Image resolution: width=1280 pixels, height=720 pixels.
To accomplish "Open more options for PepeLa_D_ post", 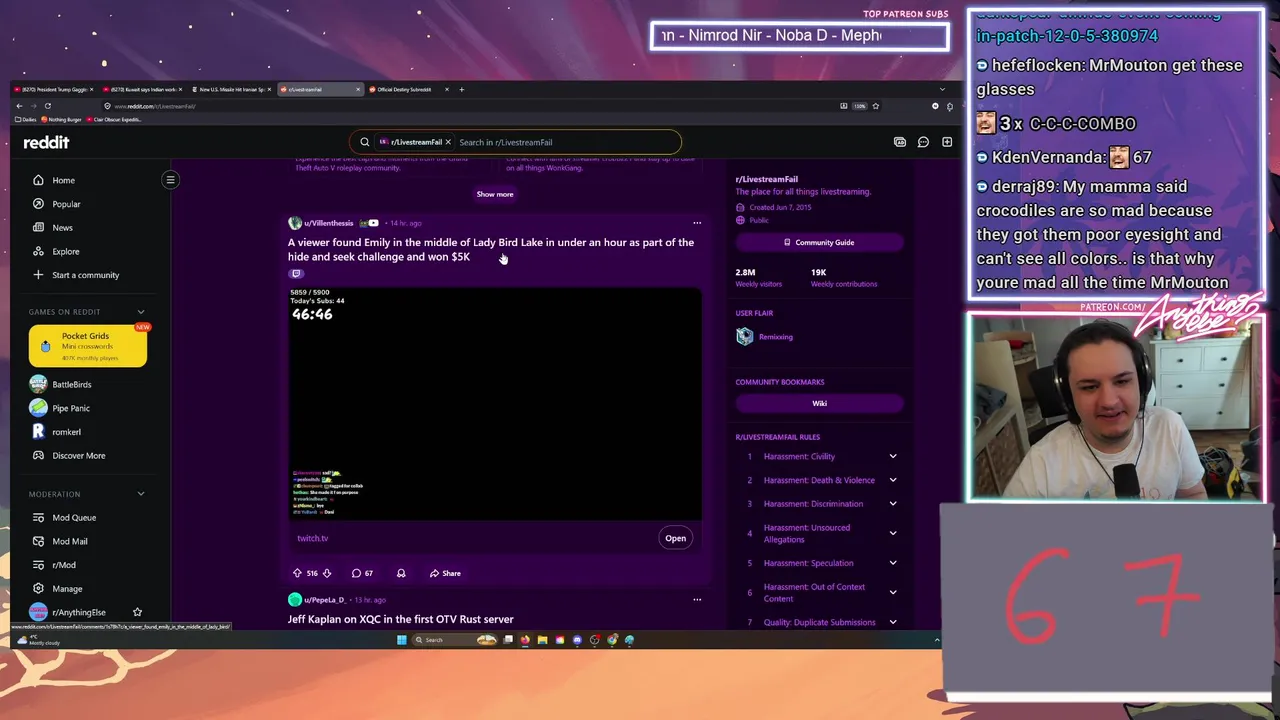I will pyautogui.click(x=697, y=600).
